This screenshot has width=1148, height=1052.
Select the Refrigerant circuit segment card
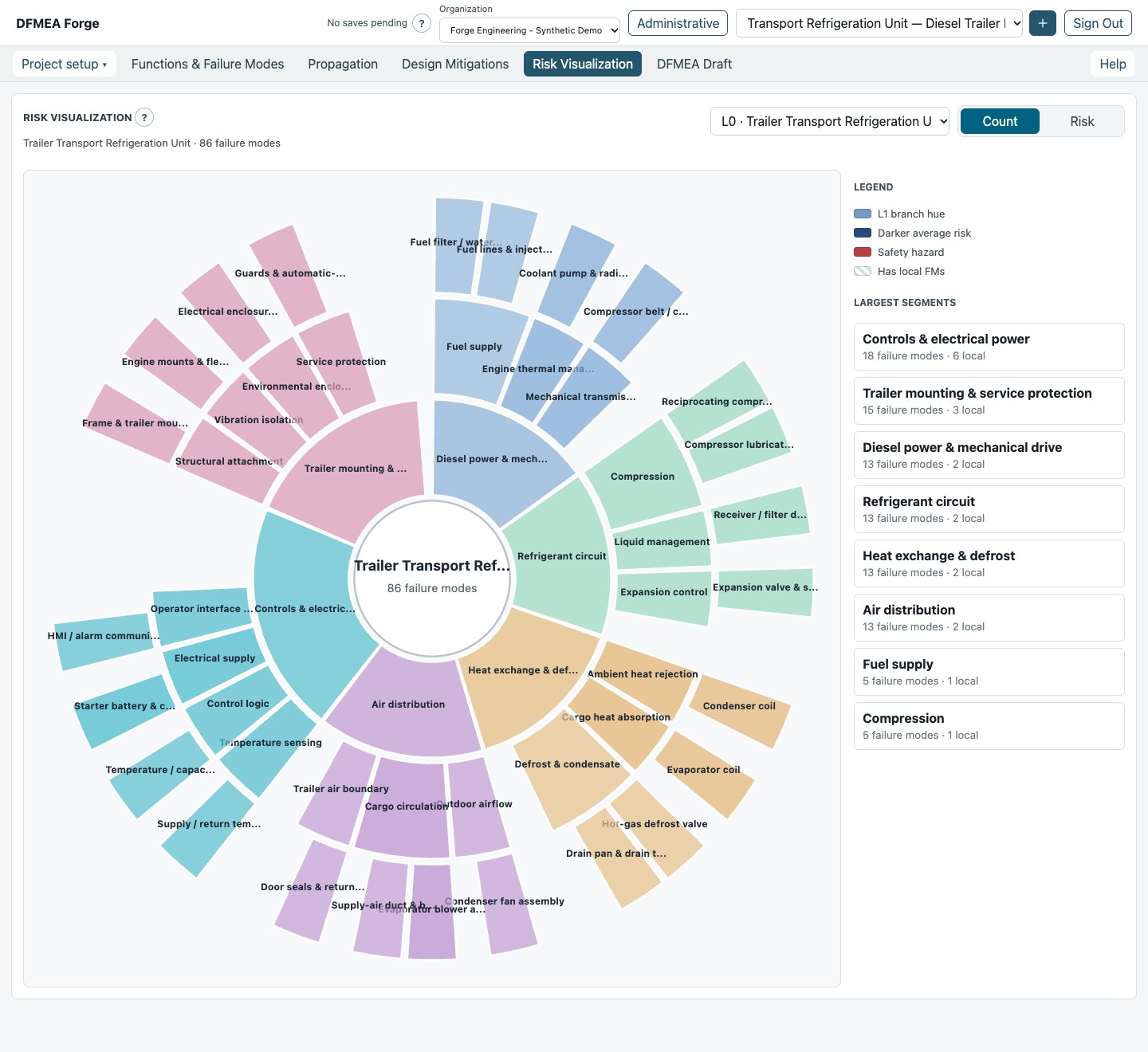tap(989, 509)
